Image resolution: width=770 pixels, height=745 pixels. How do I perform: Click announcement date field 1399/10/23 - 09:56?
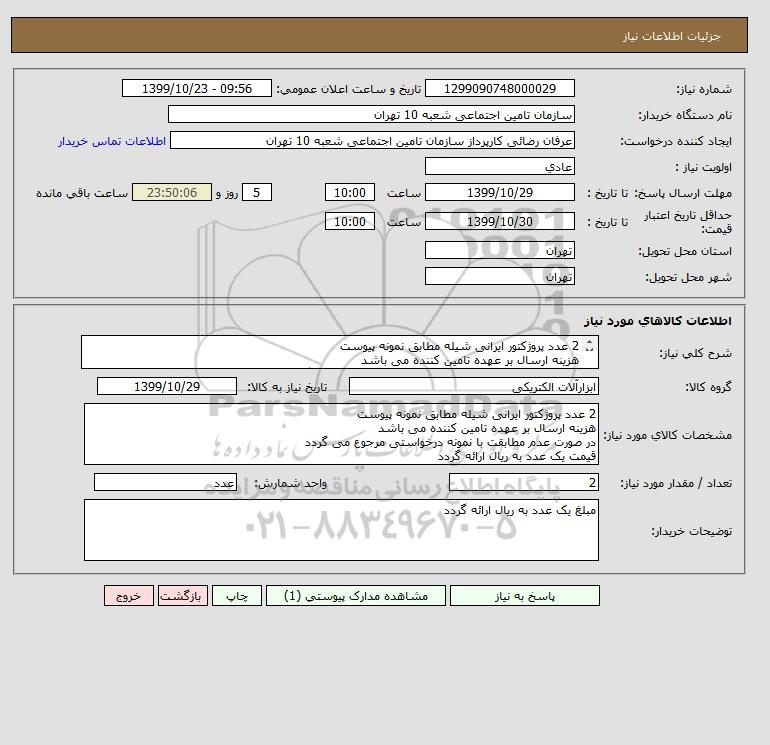[197, 88]
